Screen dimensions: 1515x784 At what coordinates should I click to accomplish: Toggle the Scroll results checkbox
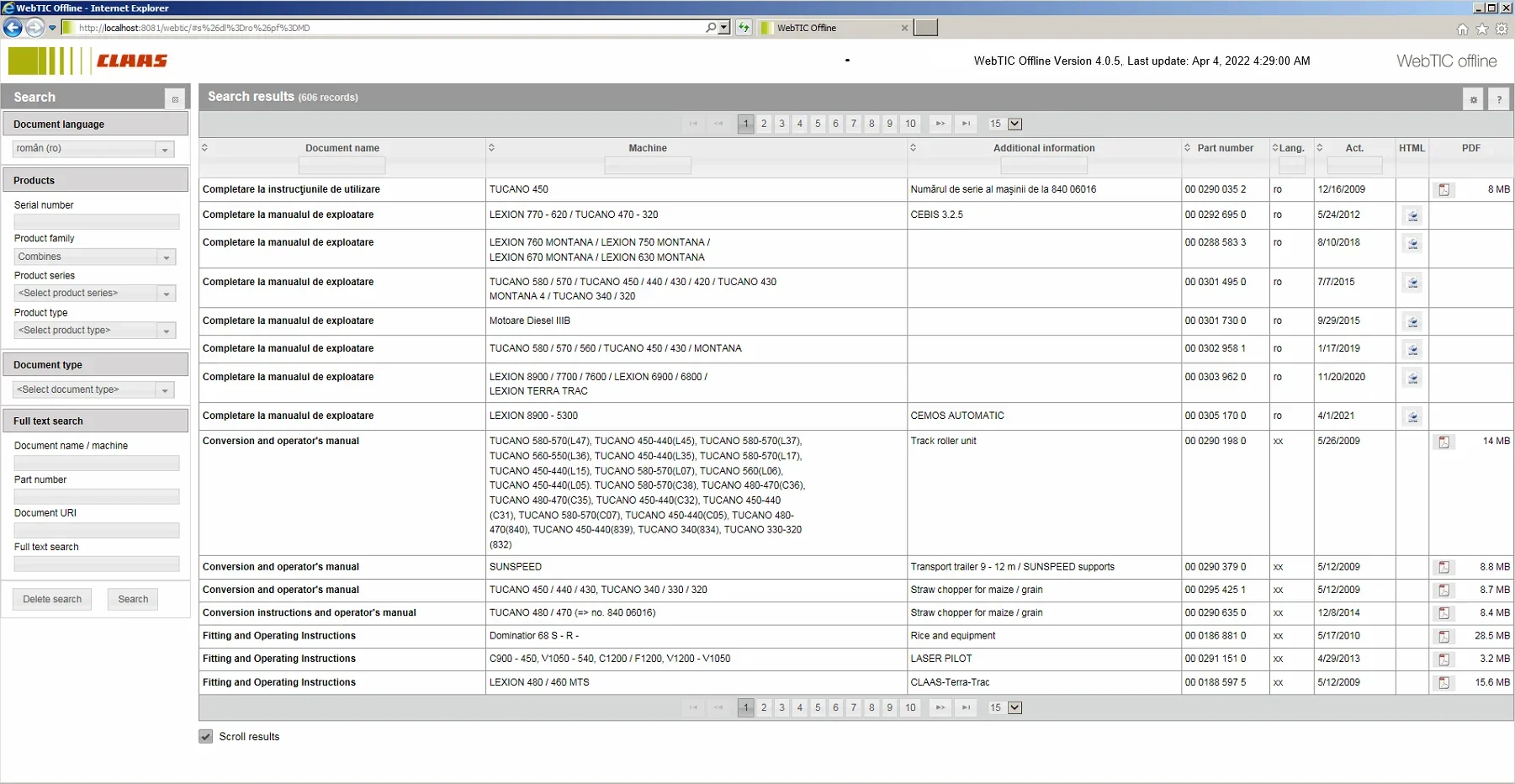click(206, 737)
